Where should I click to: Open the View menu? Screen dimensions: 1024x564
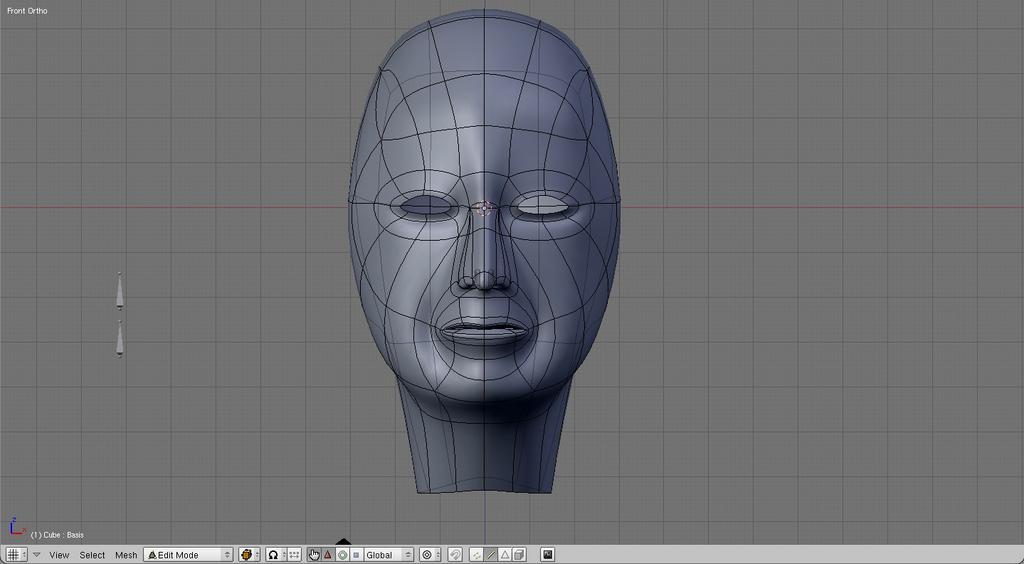[59, 555]
